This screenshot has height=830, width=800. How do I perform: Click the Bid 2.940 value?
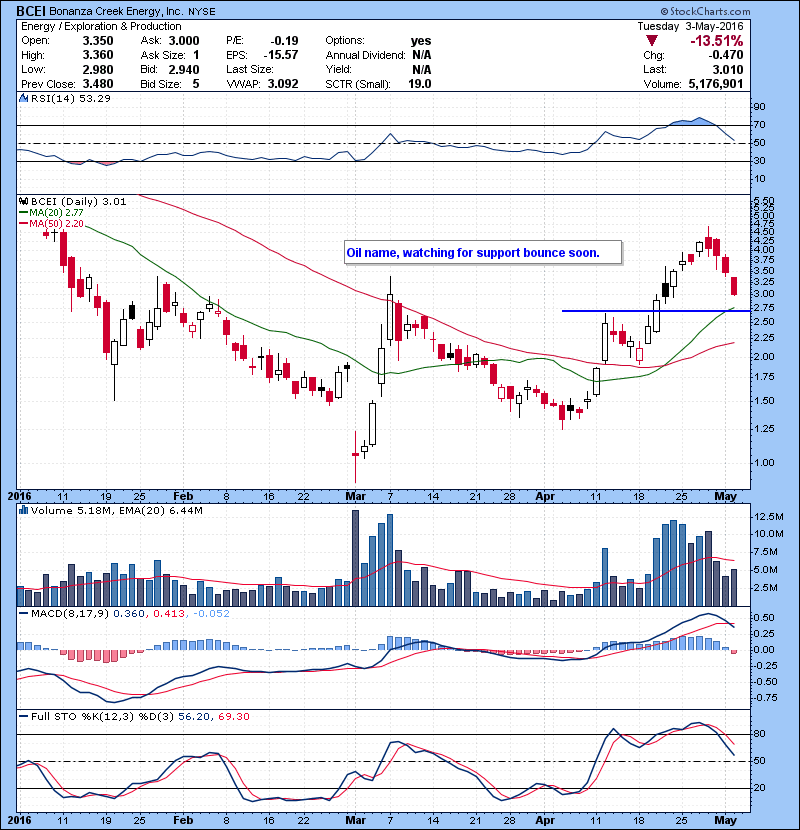click(x=184, y=69)
